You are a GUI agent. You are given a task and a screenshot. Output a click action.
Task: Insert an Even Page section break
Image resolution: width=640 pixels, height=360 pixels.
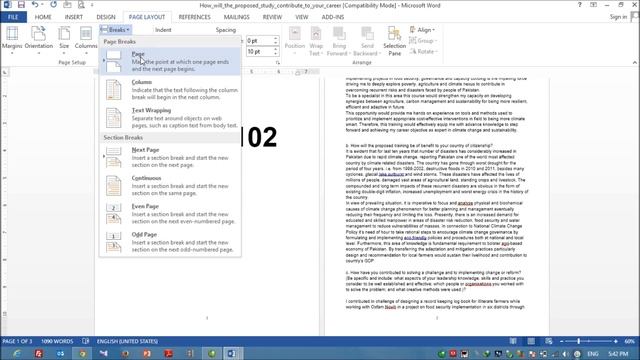pyautogui.click(x=170, y=213)
